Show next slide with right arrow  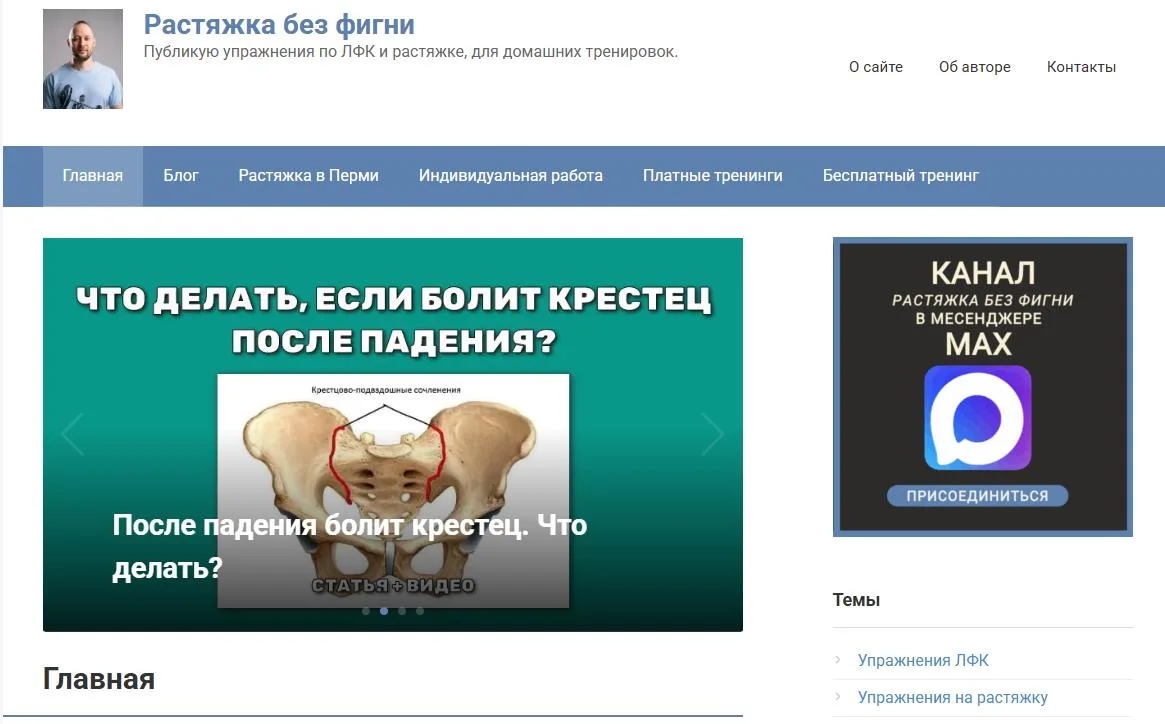(x=713, y=433)
